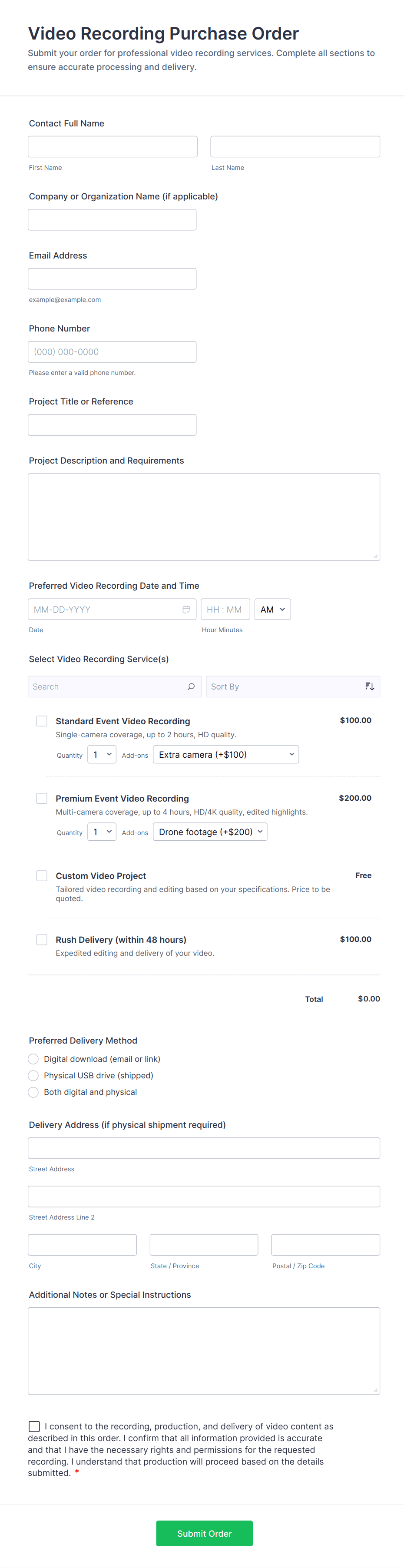The width and height of the screenshot is (404, 1568).
Task: Select Premium Event Video Recording checkbox
Action: (x=42, y=798)
